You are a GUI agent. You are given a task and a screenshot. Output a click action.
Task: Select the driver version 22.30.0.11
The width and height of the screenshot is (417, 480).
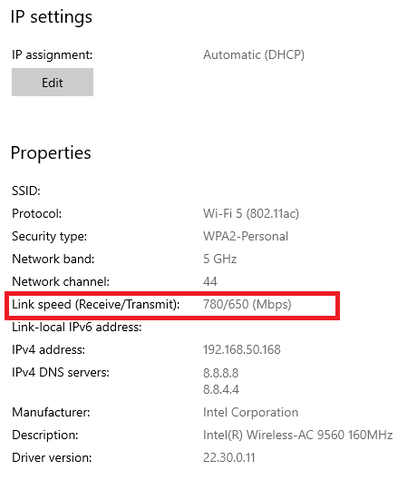click(x=229, y=458)
